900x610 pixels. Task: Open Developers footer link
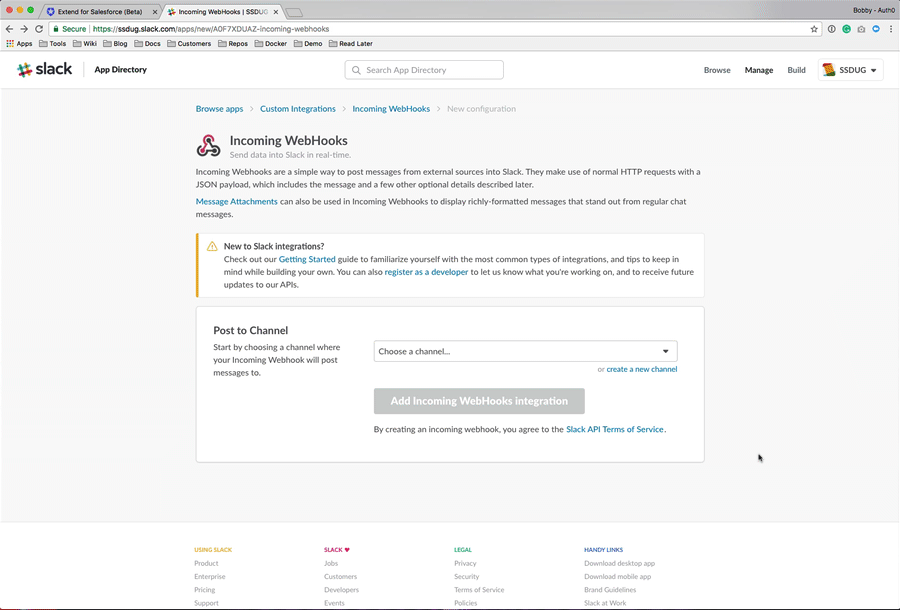click(x=341, y=590)
